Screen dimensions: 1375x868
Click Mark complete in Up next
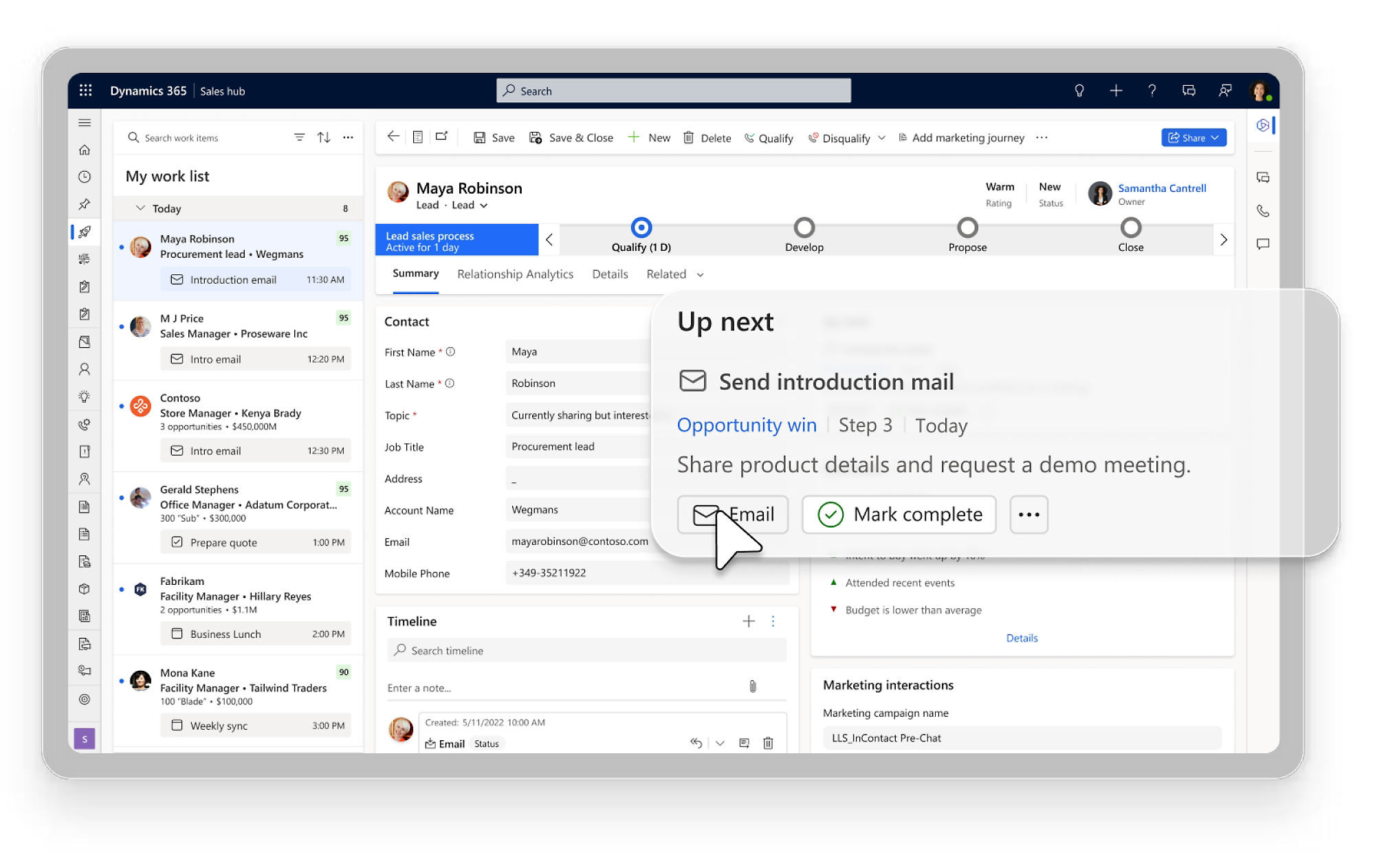click(899, 515)
